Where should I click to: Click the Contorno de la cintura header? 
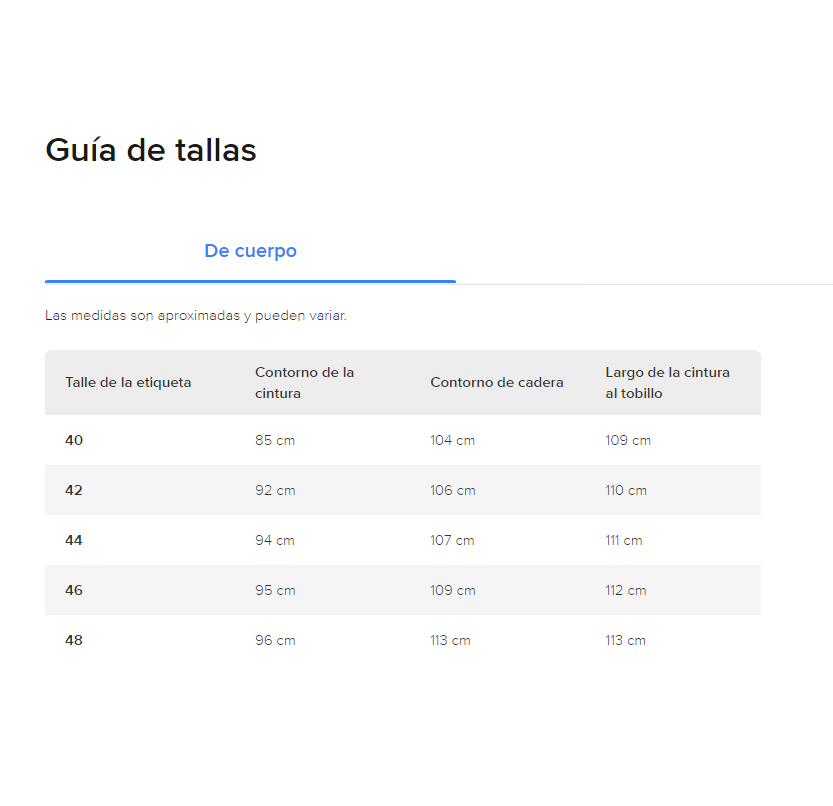tap(304, 382)
